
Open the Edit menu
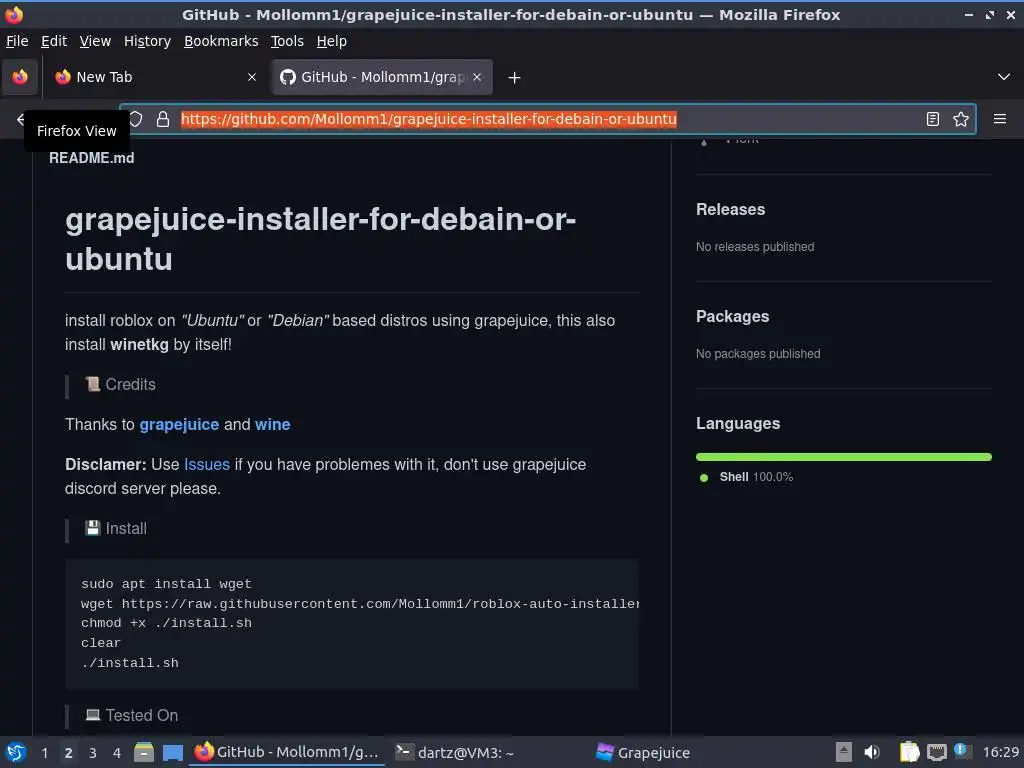(x=54, y=41)
